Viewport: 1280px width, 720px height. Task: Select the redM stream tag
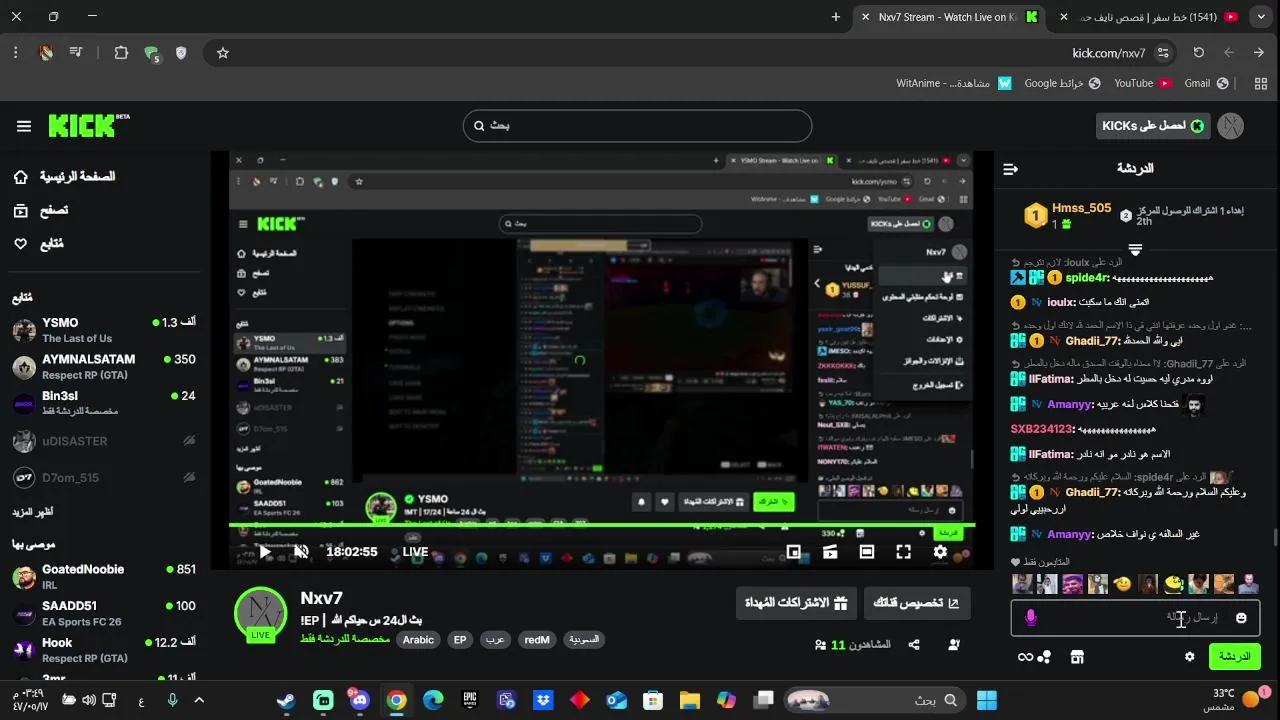click(537, 640)
